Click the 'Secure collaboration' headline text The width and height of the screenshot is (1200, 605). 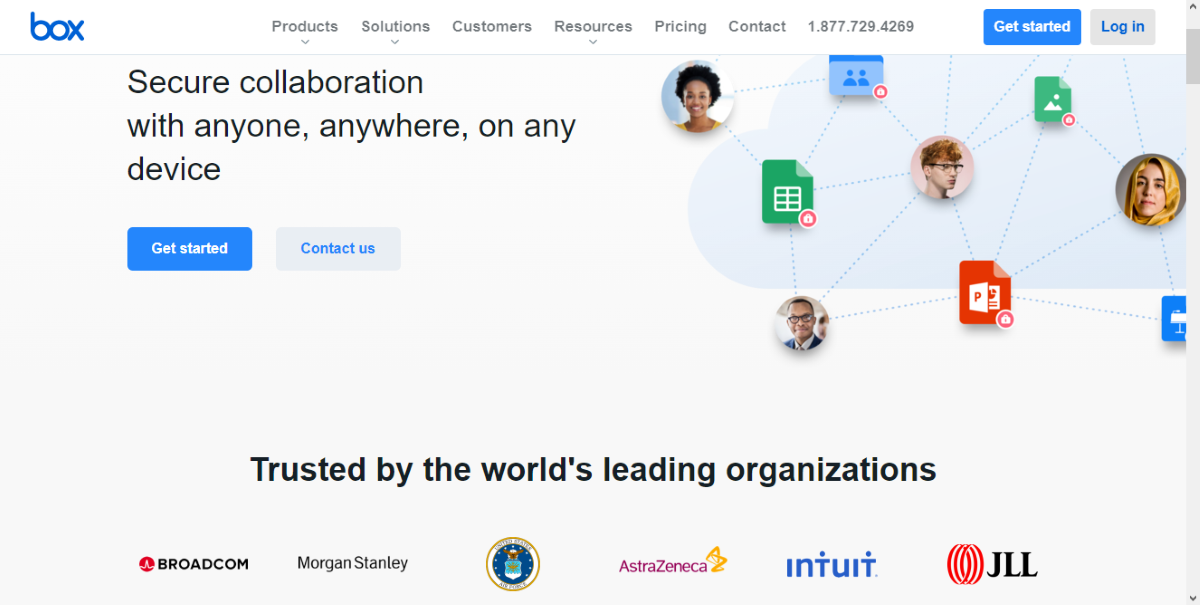pos(275,82)
